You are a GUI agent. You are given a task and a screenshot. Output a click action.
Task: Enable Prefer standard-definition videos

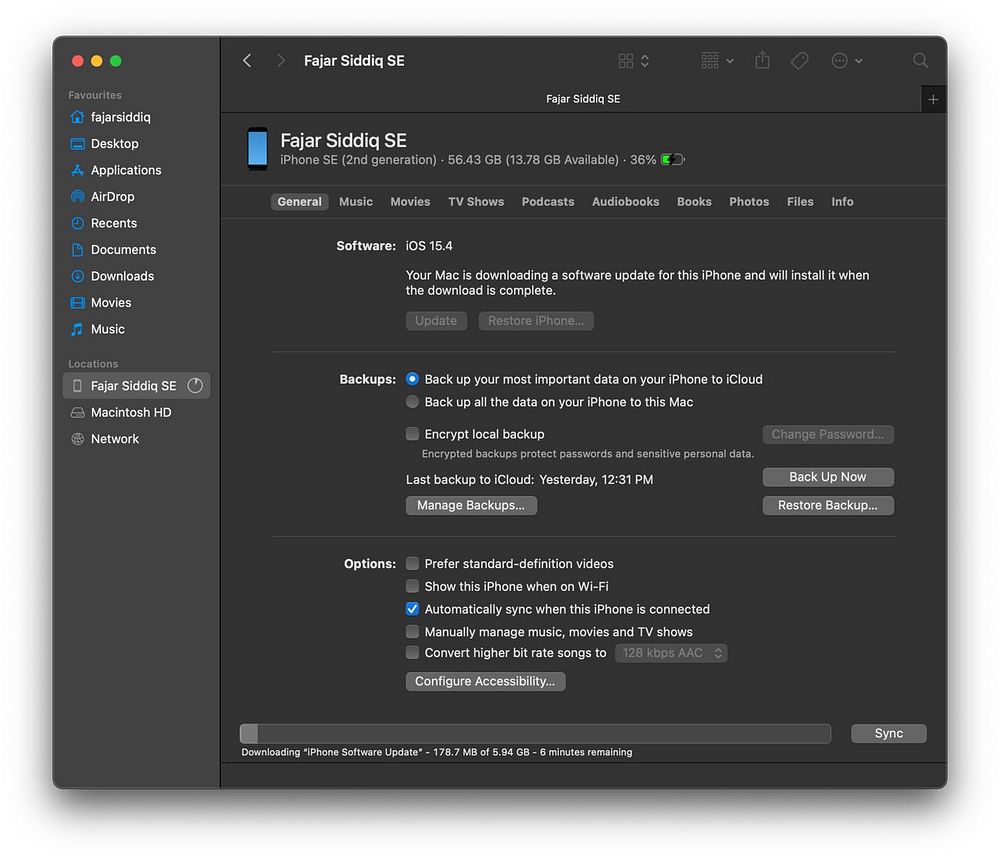pyautogui.click(x=413, y=564)
